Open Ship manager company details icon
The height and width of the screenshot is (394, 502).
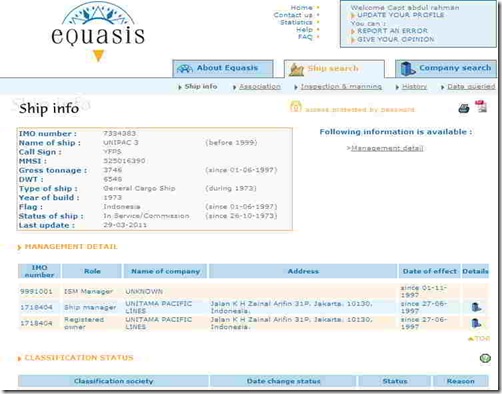click(476, 307)
